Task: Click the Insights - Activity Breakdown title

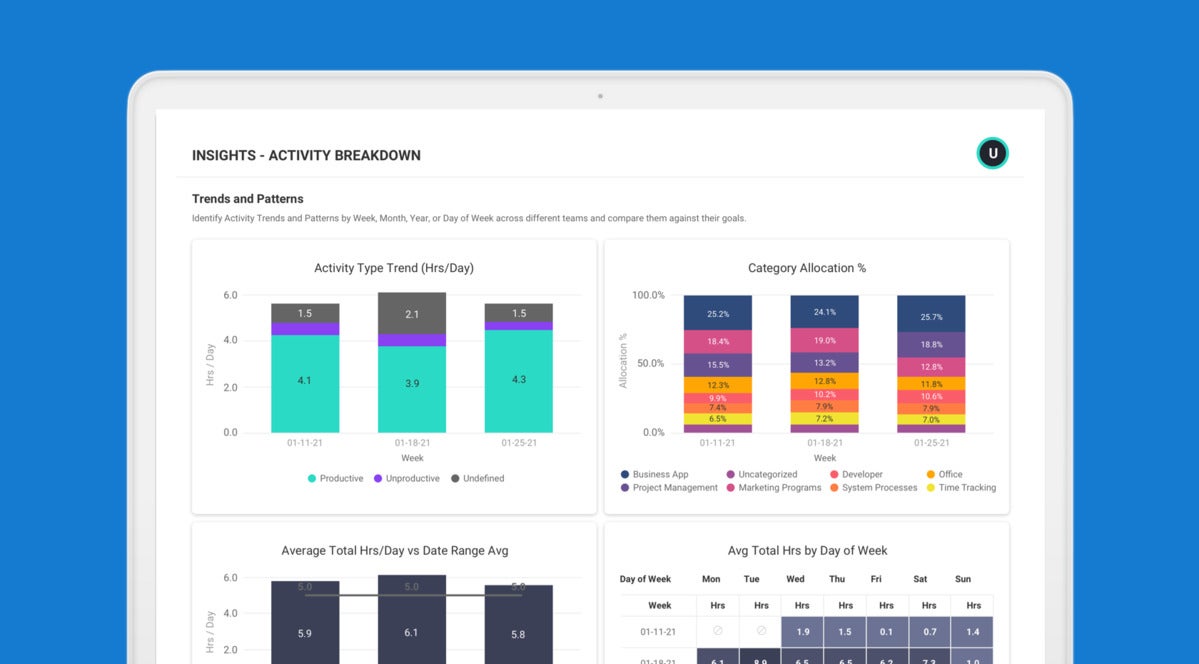Action: point(306,155)
